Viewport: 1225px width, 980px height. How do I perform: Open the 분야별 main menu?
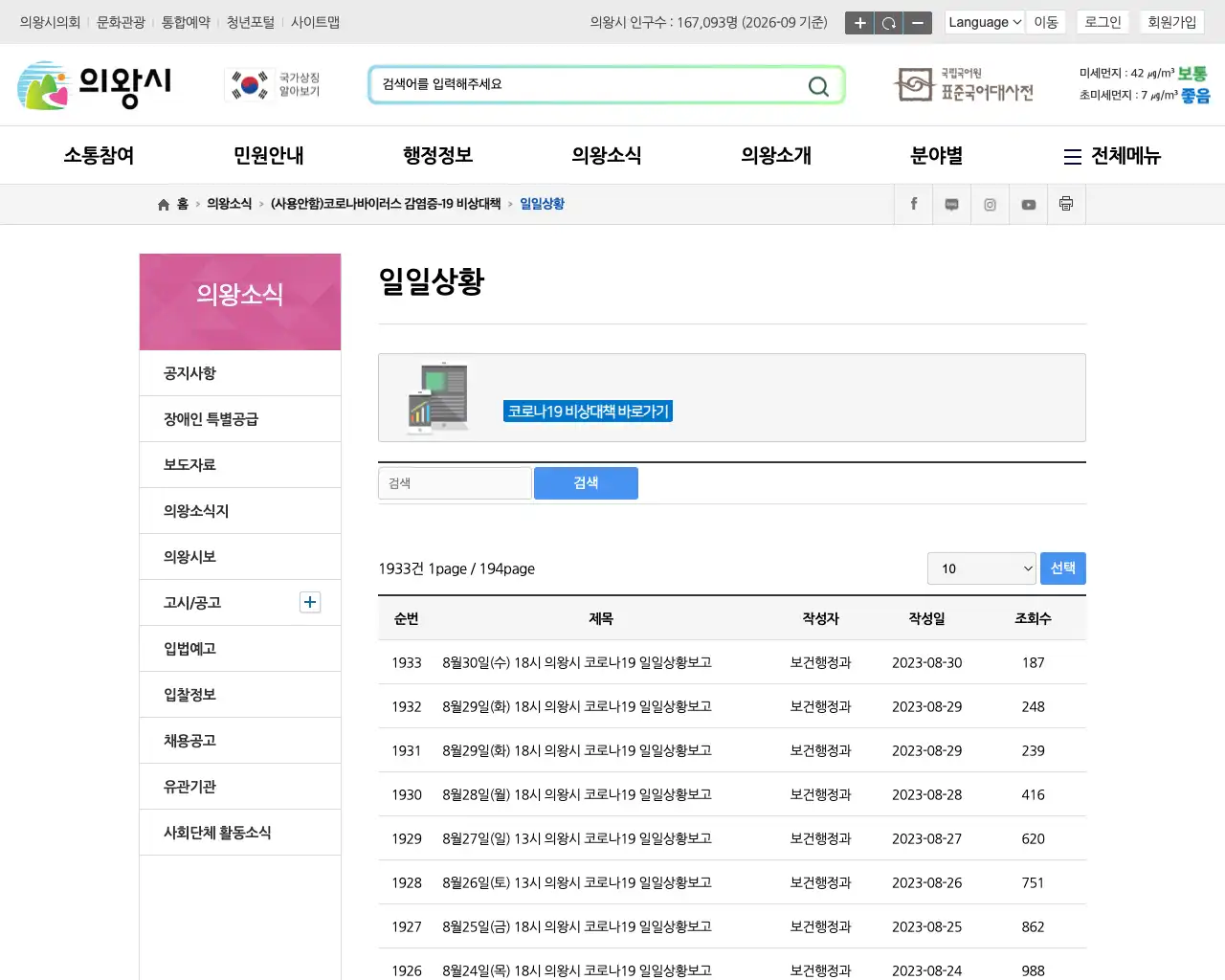click(937, 155)
